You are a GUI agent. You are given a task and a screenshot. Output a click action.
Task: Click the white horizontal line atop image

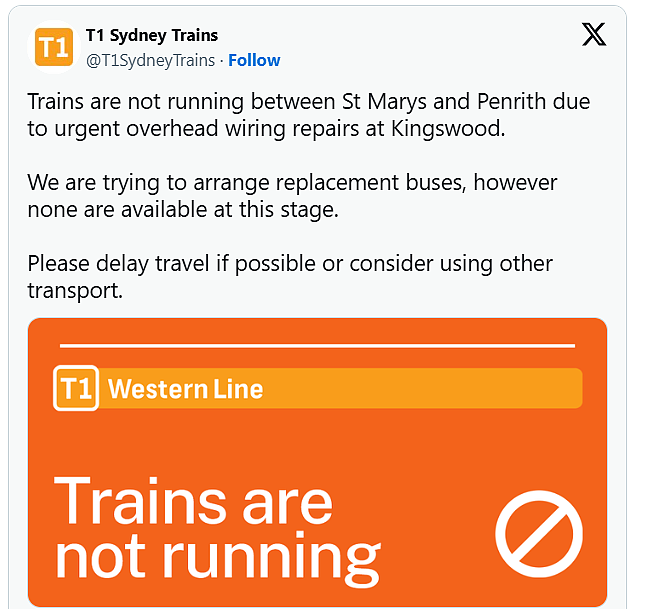tap(317, 346)
